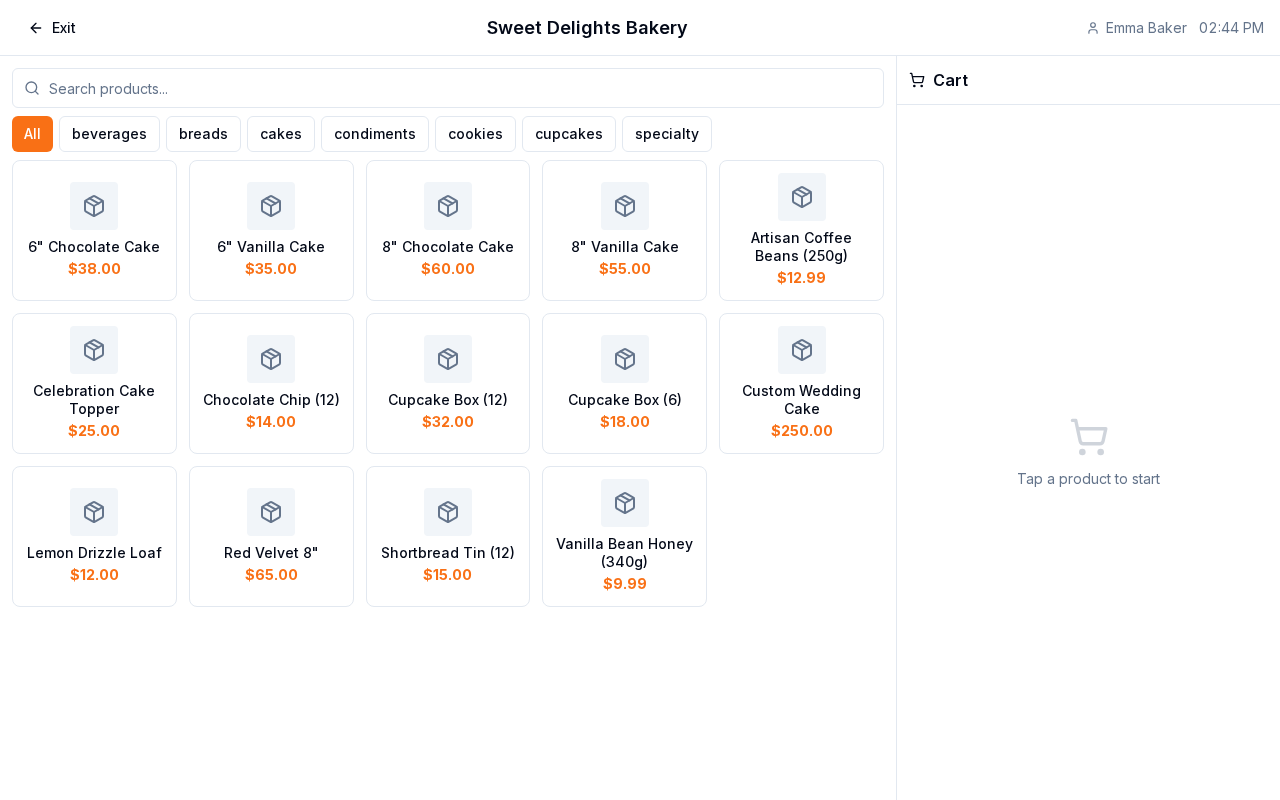The height and width of the screenshot is (800, 1280).
Task: Add Red Velvet 8" to the cart
Action: pyautogui.click(x=271, y=536)
